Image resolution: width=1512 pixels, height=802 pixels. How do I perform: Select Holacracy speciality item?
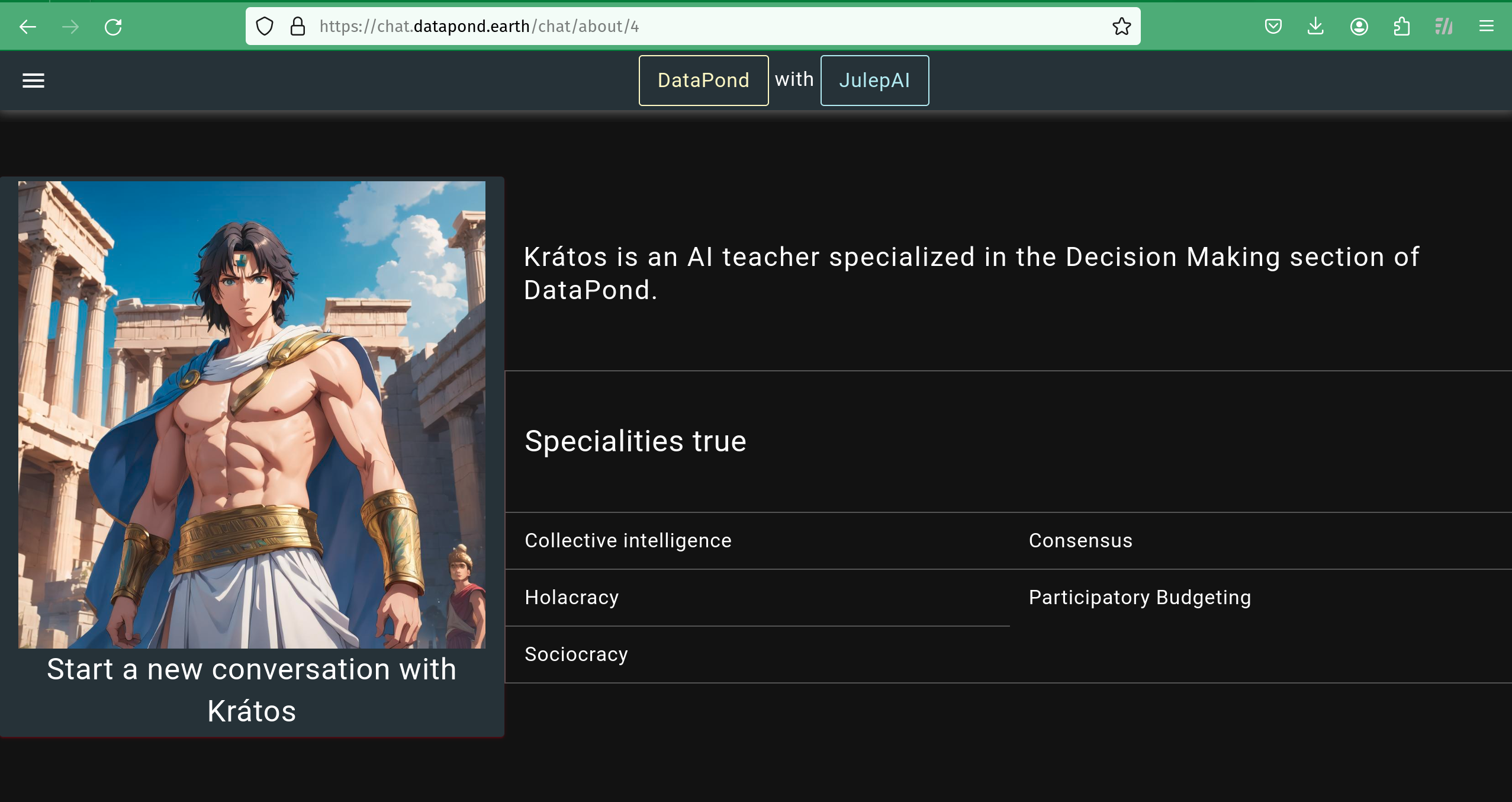click(572, 598)
